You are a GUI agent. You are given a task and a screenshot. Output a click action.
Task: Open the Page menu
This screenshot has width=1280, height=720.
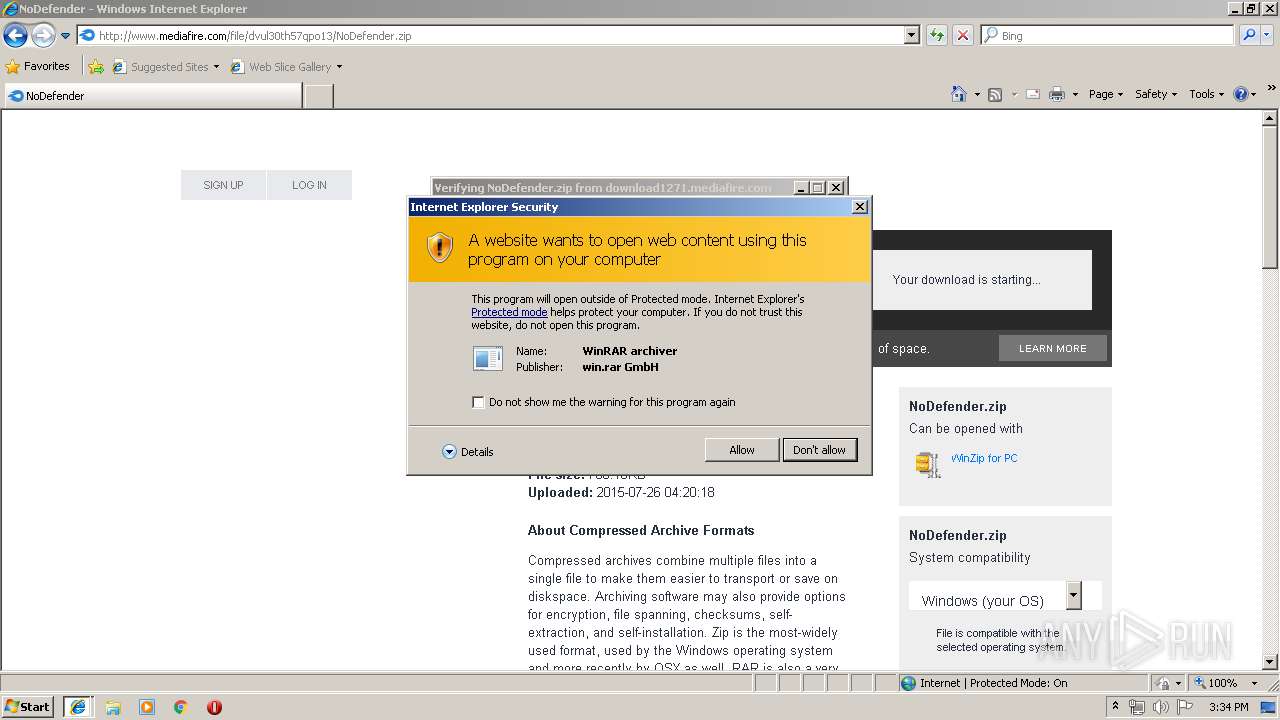[1105, 94]
